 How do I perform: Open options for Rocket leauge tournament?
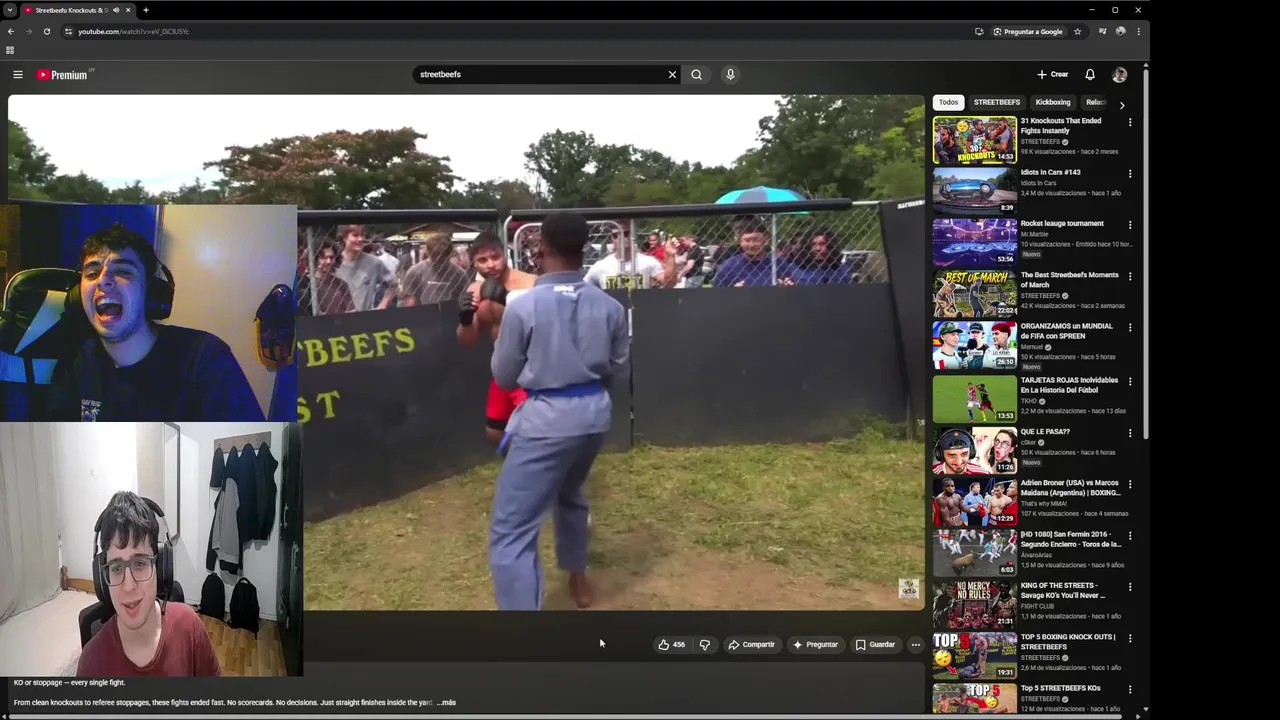tap(1130, 225)
